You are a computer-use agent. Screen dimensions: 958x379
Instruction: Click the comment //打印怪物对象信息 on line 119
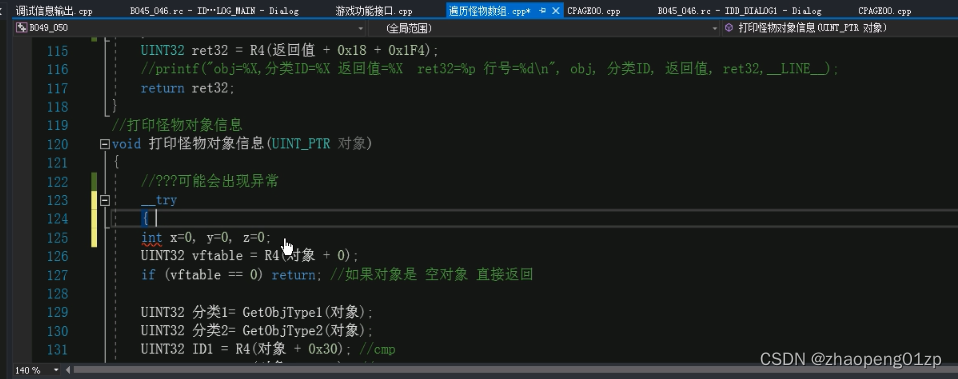[177, 125]
